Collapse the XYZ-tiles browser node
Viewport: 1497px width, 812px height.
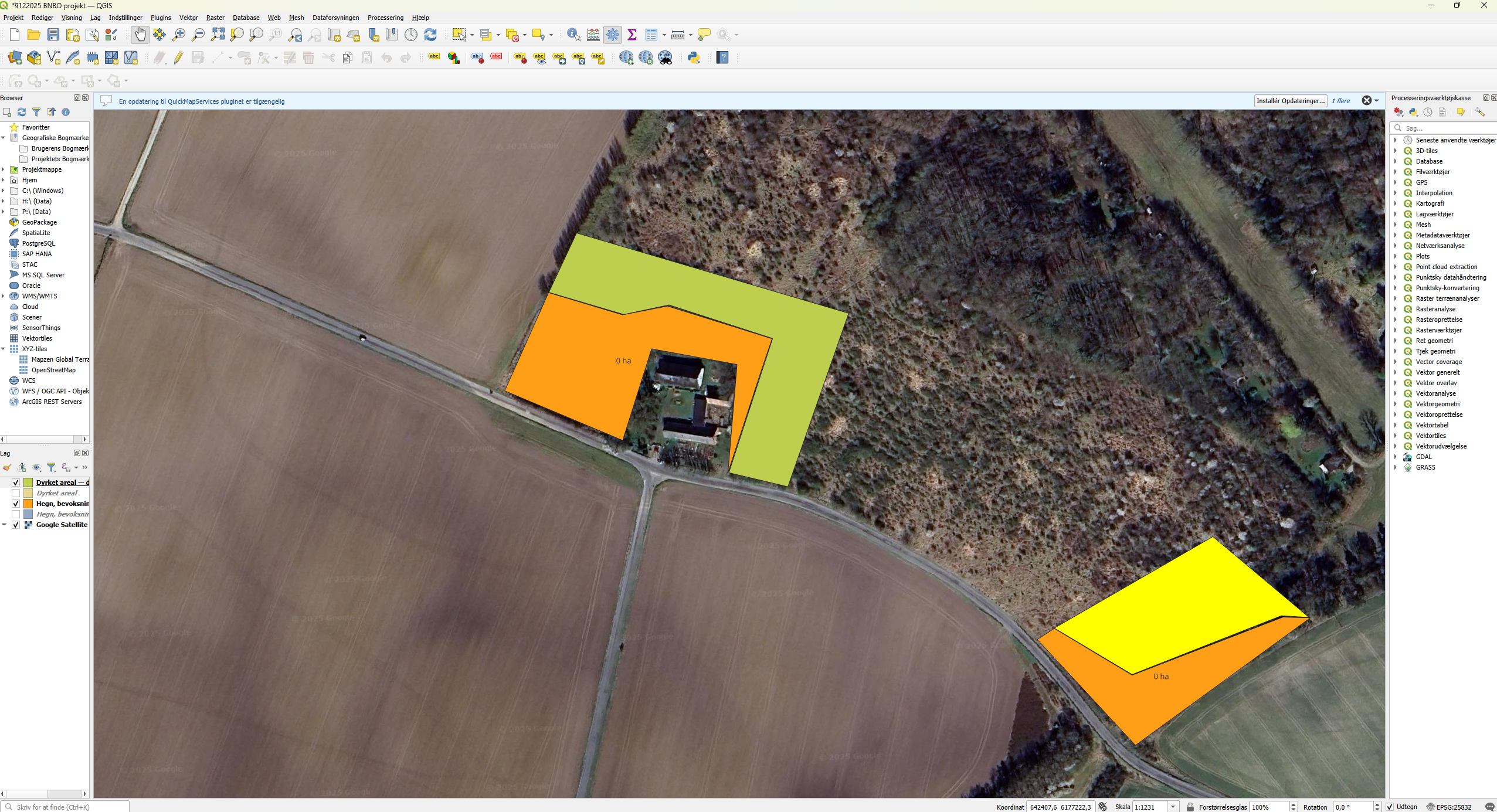pos(4,349)
